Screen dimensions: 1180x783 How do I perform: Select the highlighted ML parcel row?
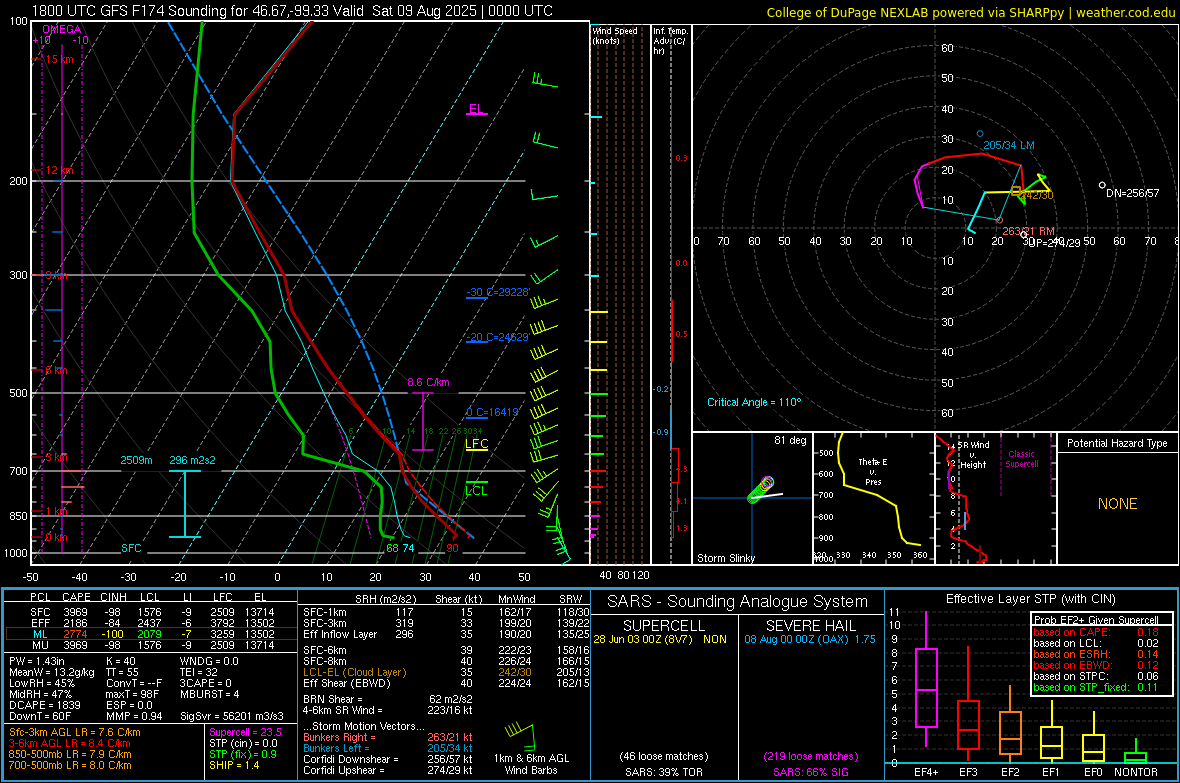(x=151, y=634)
